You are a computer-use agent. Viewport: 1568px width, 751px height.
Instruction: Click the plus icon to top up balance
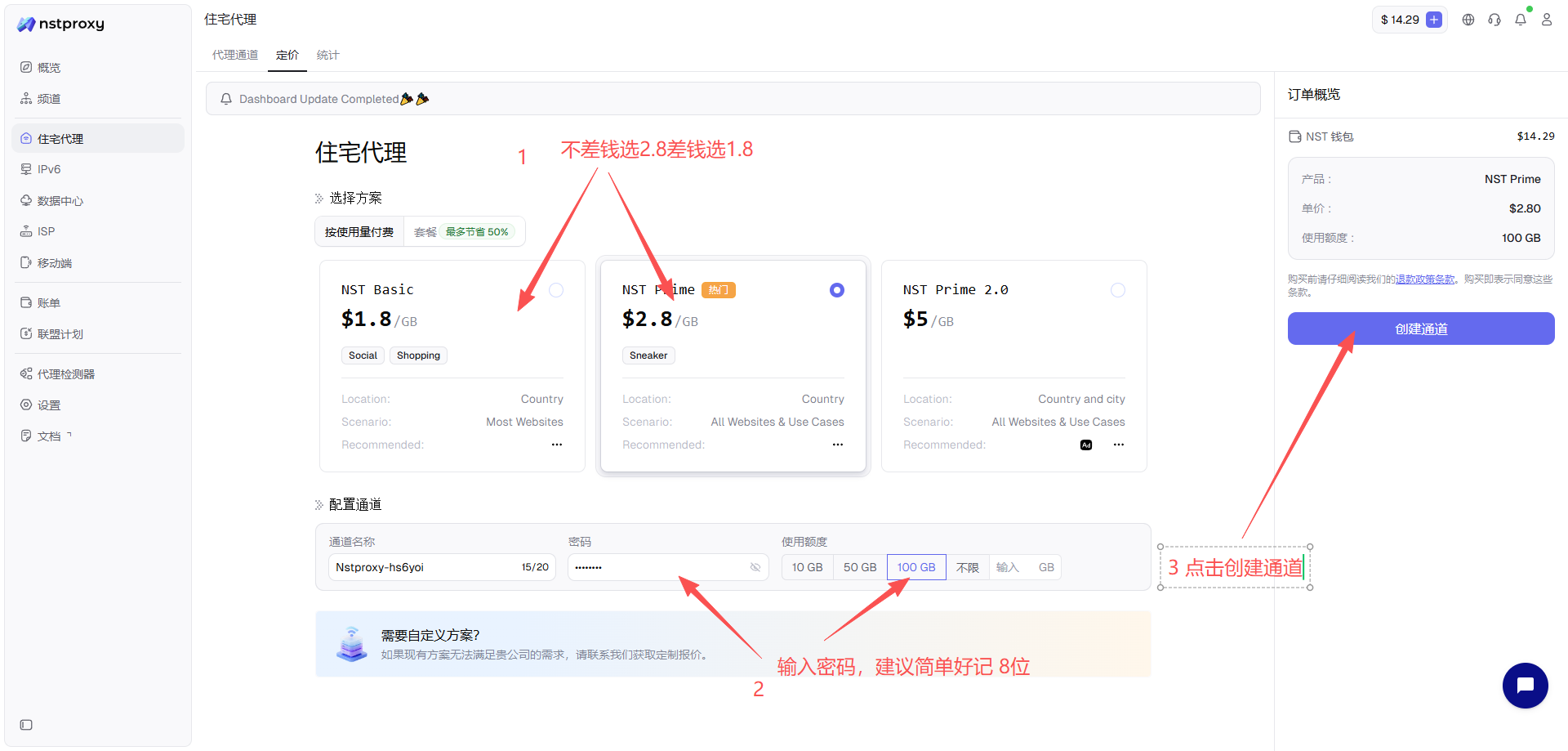coord(1434,20)
